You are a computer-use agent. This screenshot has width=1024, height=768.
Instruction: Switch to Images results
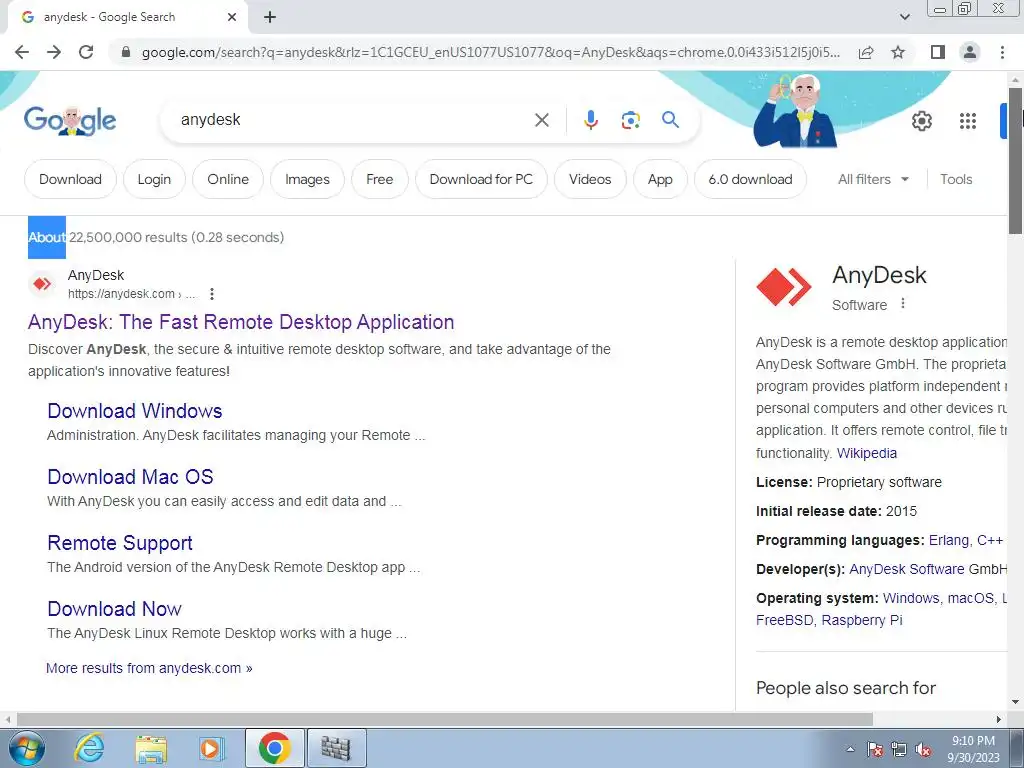307,179
